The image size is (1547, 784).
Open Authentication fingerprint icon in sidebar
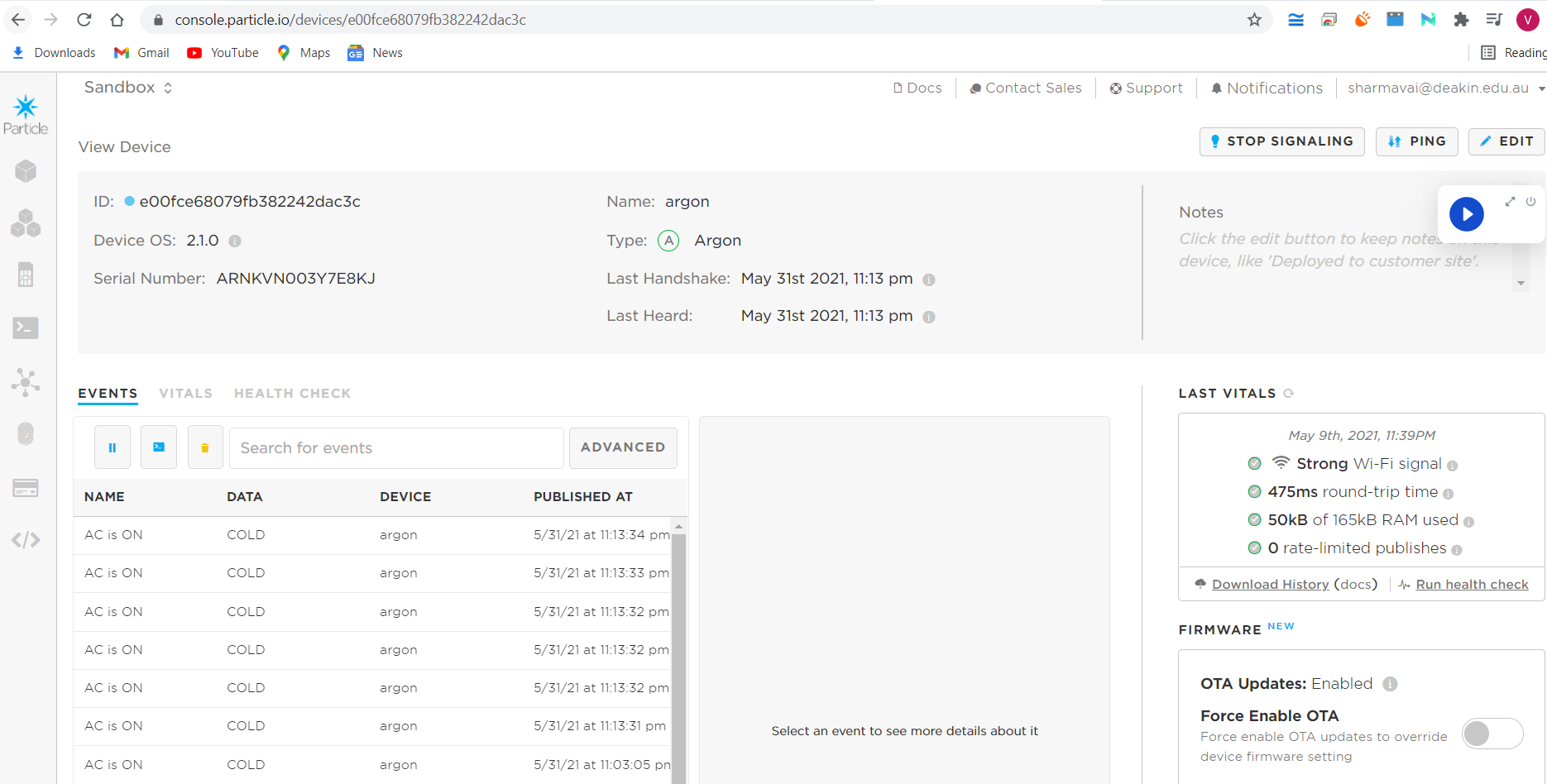tap(26, 434)
